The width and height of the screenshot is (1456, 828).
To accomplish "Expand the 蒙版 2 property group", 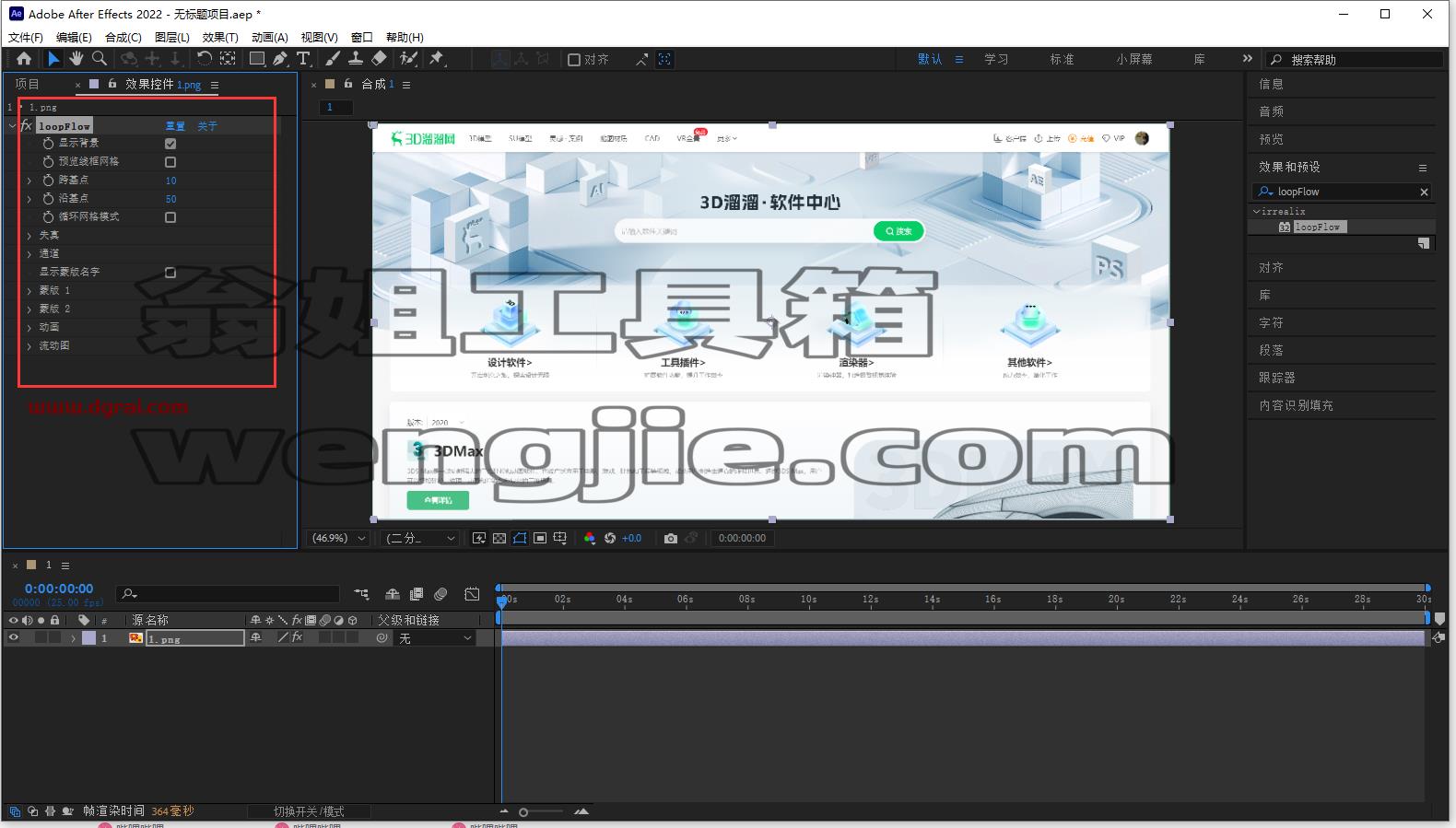I will click(x=29, y=309).
